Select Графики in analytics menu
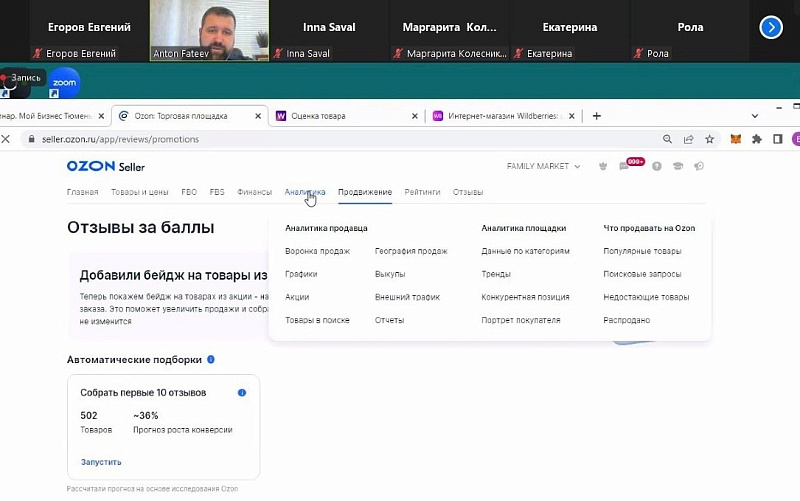800x501 pixels. coord(301,274)
